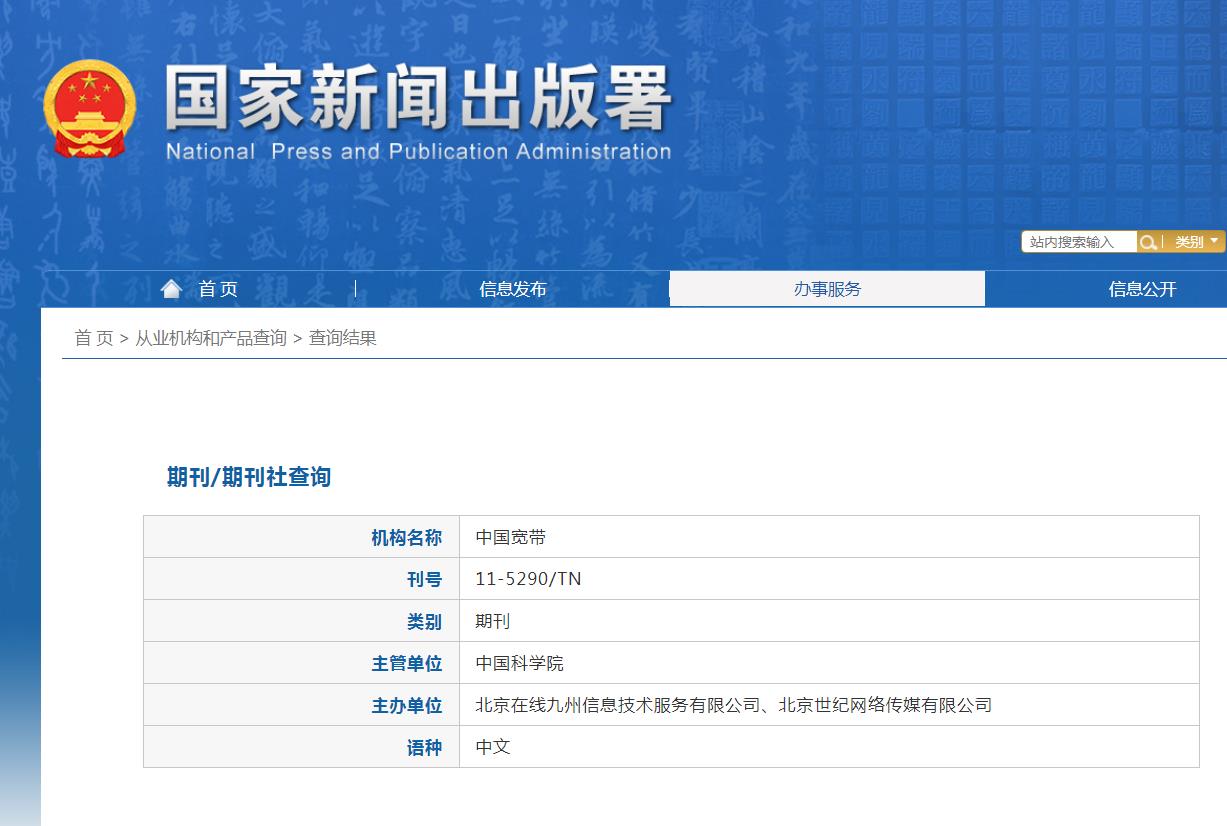The height and width of the screenshot is (826, 1227).
Task: Select the 语种 row showing 中文
Action: tap(491, 747)
